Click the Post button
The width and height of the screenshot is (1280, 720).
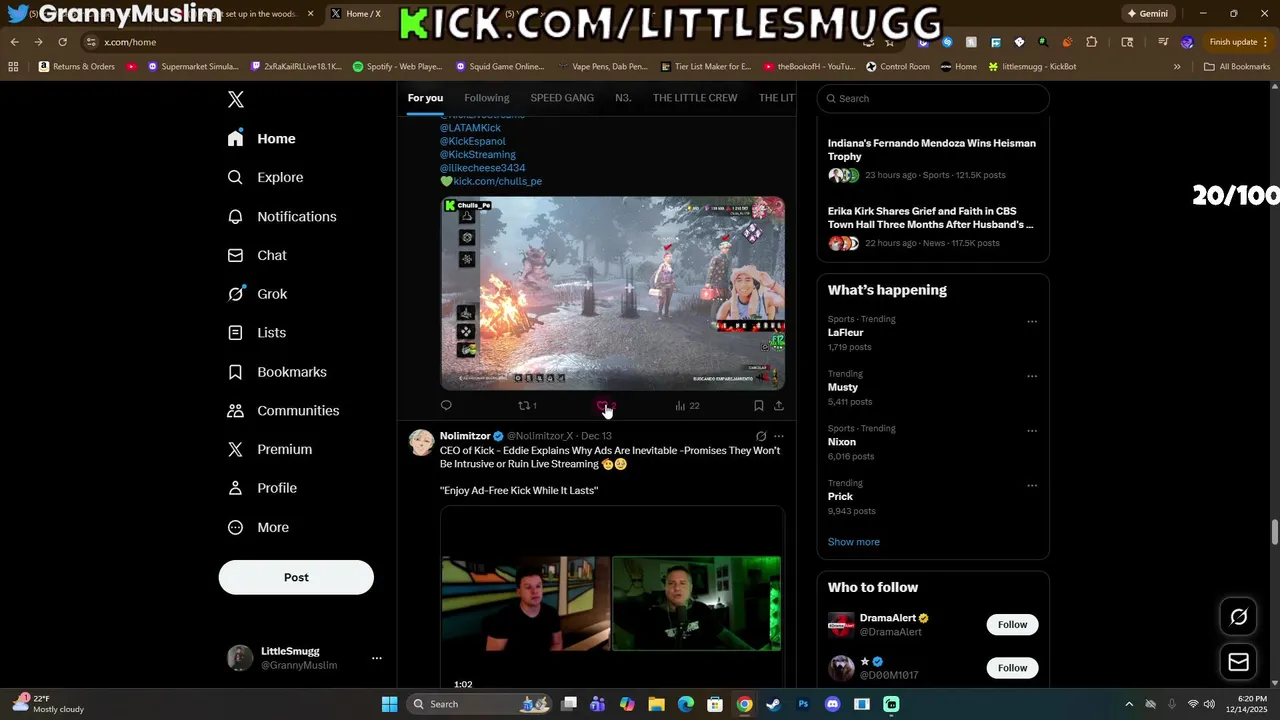coord(296,577)
